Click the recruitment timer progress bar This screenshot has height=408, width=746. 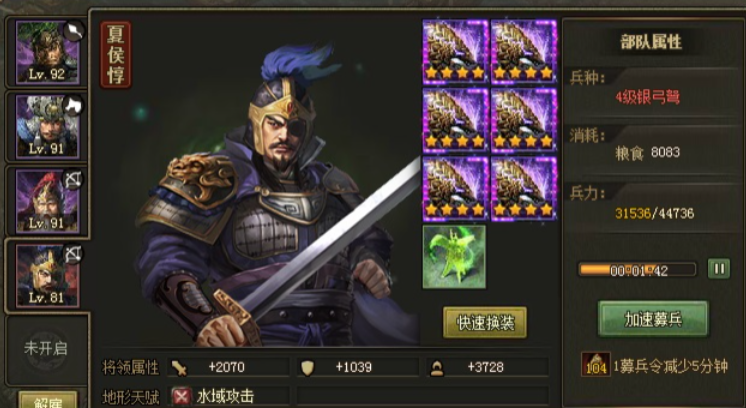pos(637,270)
